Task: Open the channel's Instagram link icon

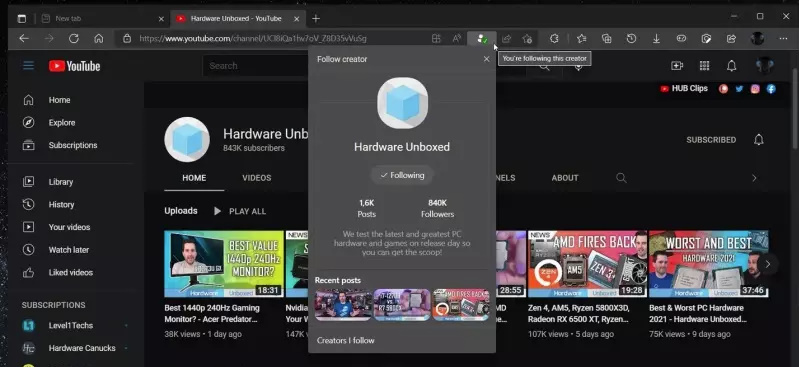Action: [755, 89]
